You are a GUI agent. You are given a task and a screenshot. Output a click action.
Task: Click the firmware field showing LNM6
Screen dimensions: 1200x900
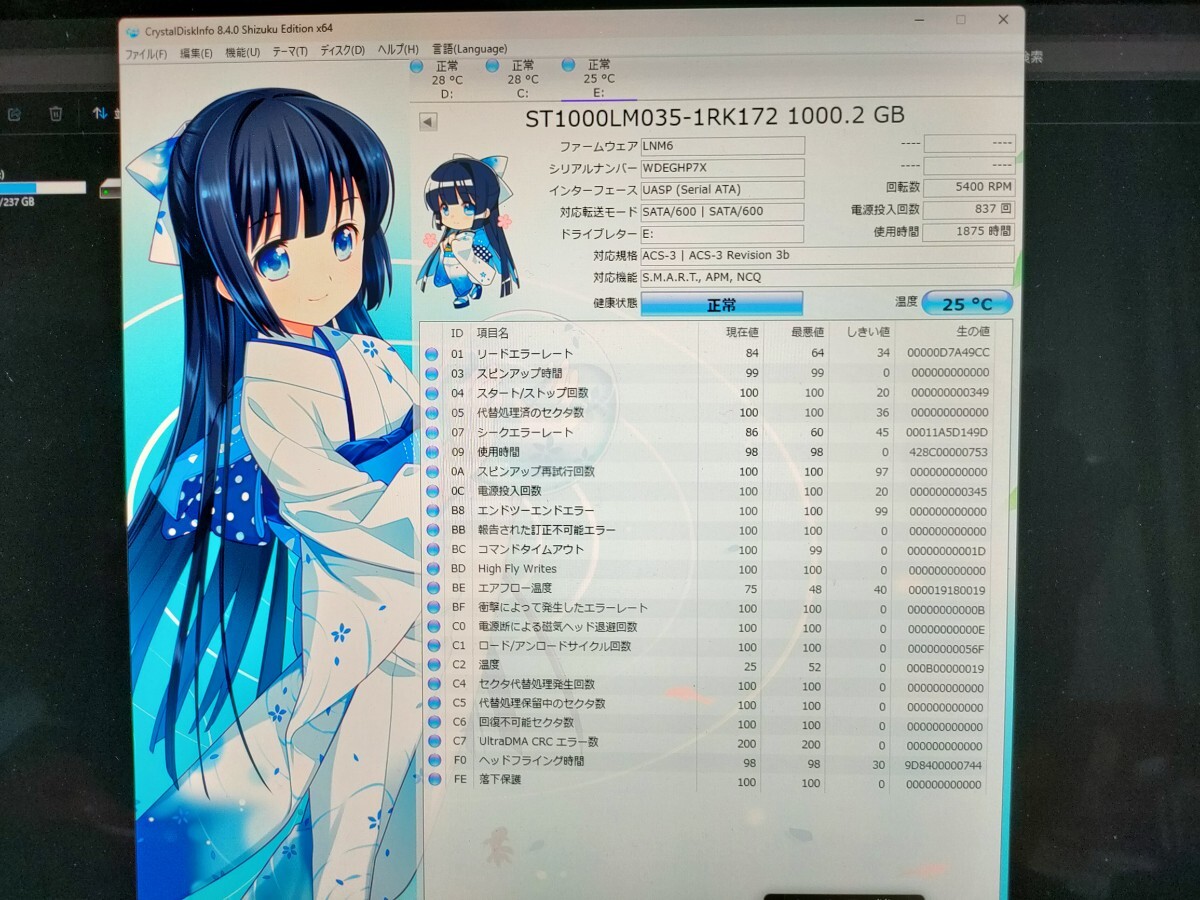722,146
